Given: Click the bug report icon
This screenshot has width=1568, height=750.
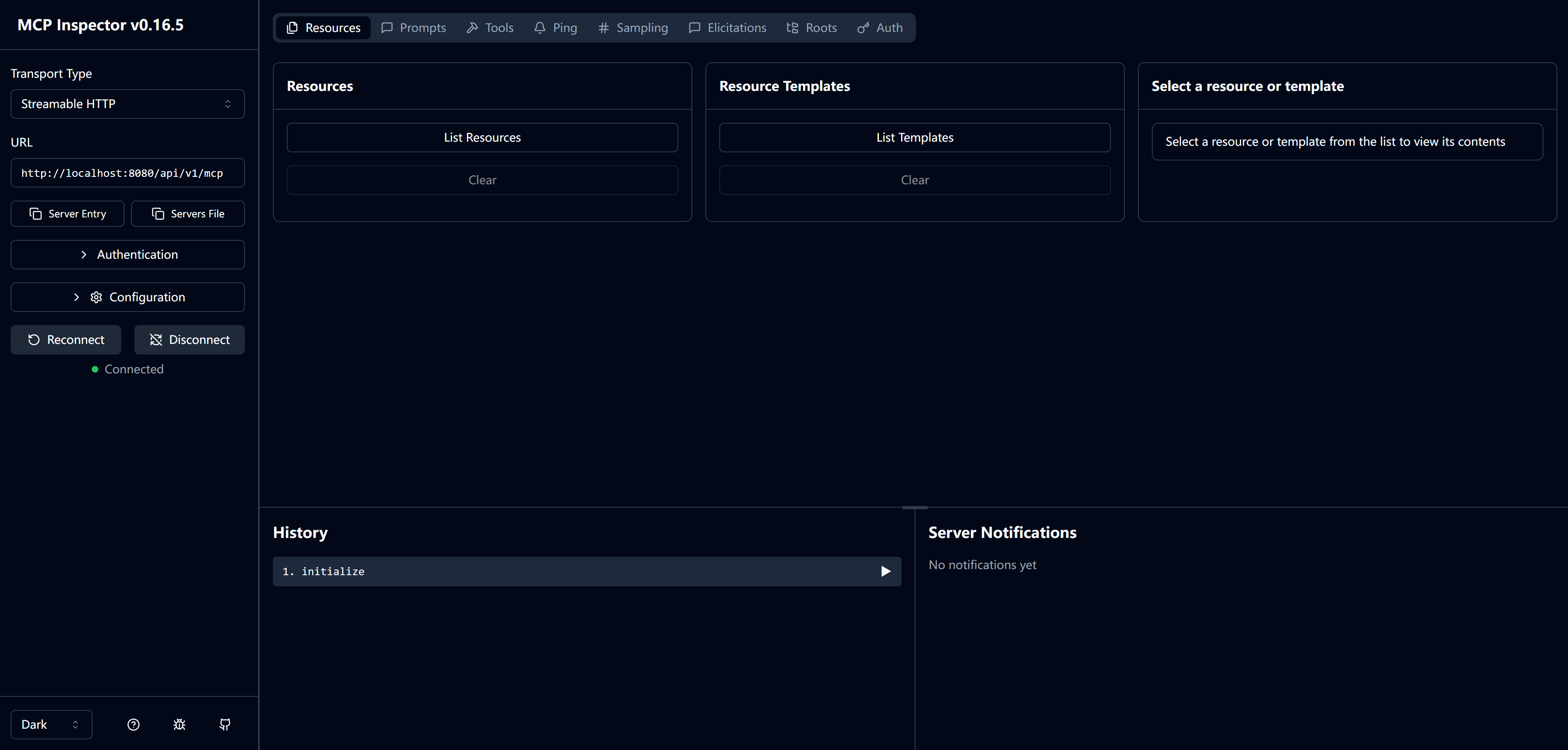Looking at the screenshot, I should coord(179,725).
